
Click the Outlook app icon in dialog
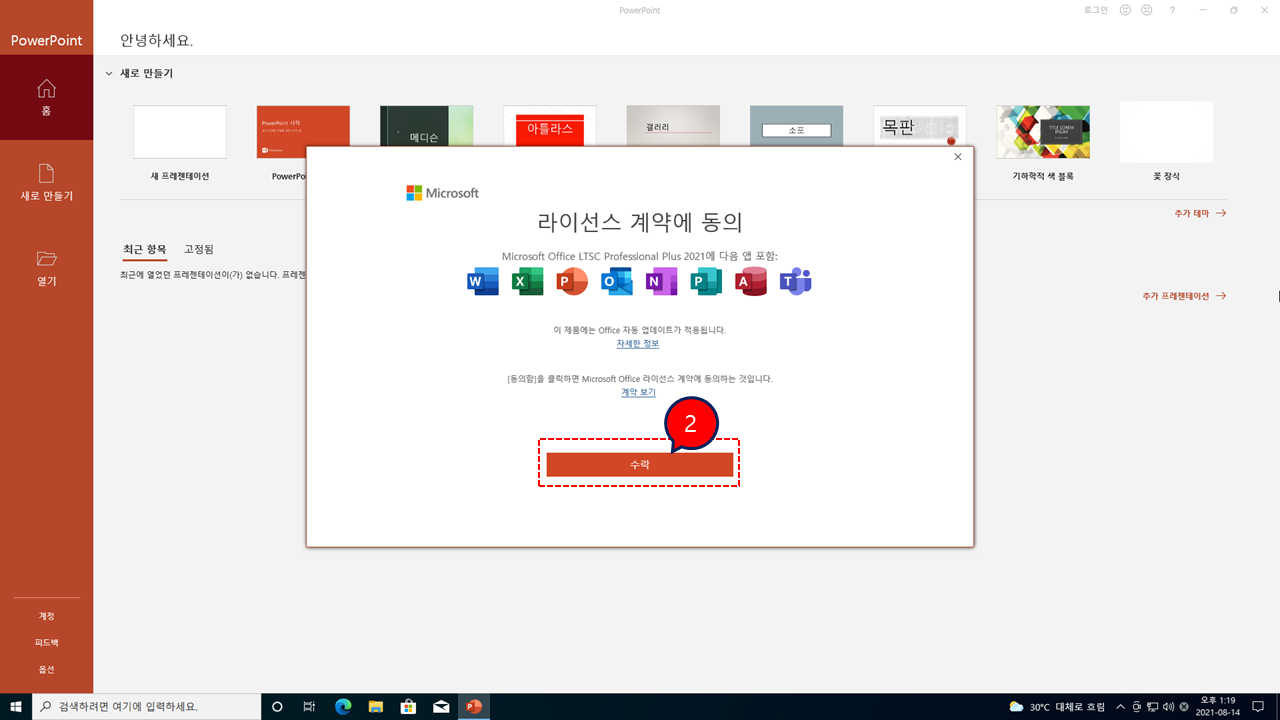click(x=617, y=282)
